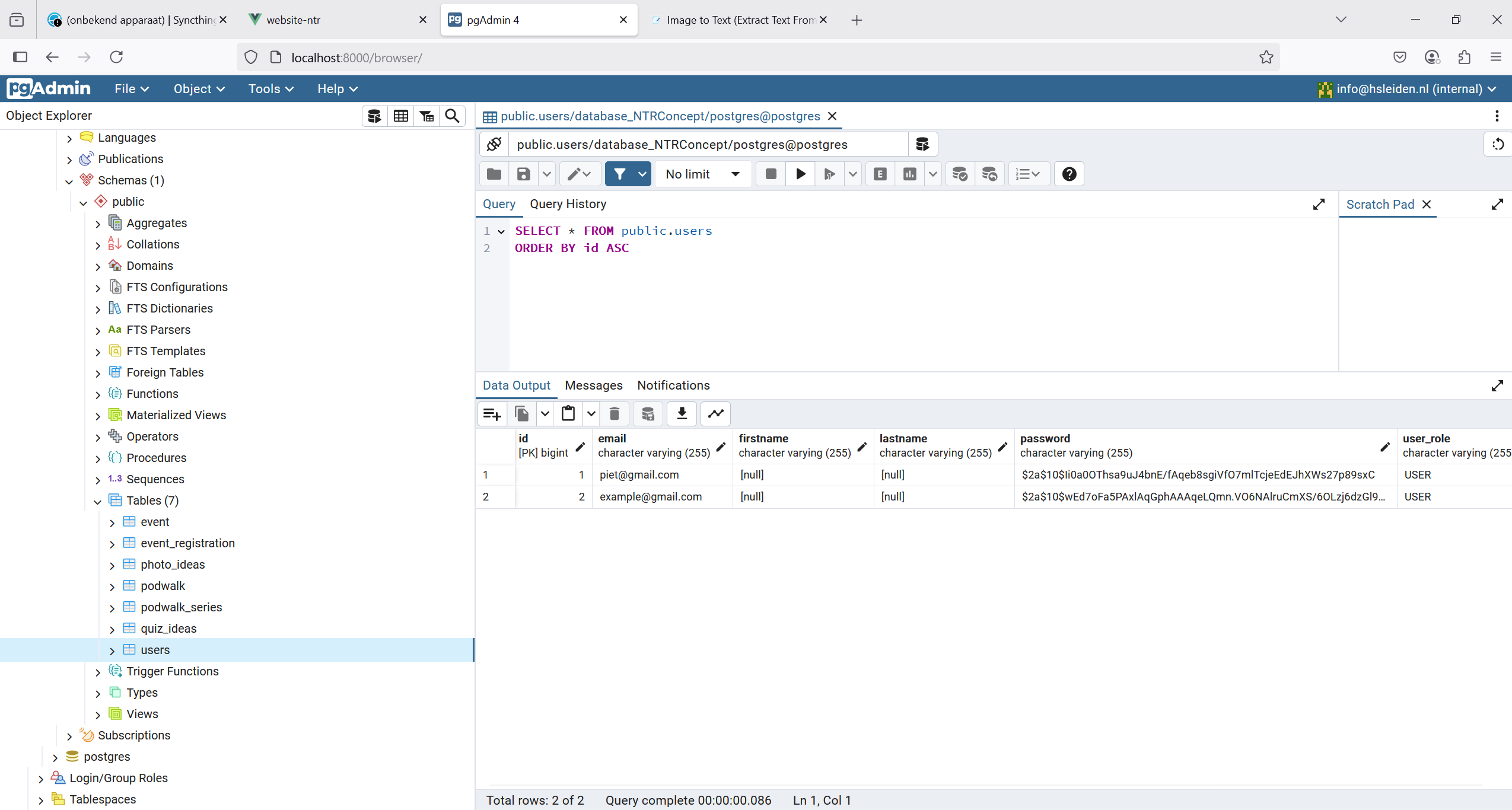Click the query tool help icon
The height and width of the screenshot is (810, 1512).
(1069, 174)
